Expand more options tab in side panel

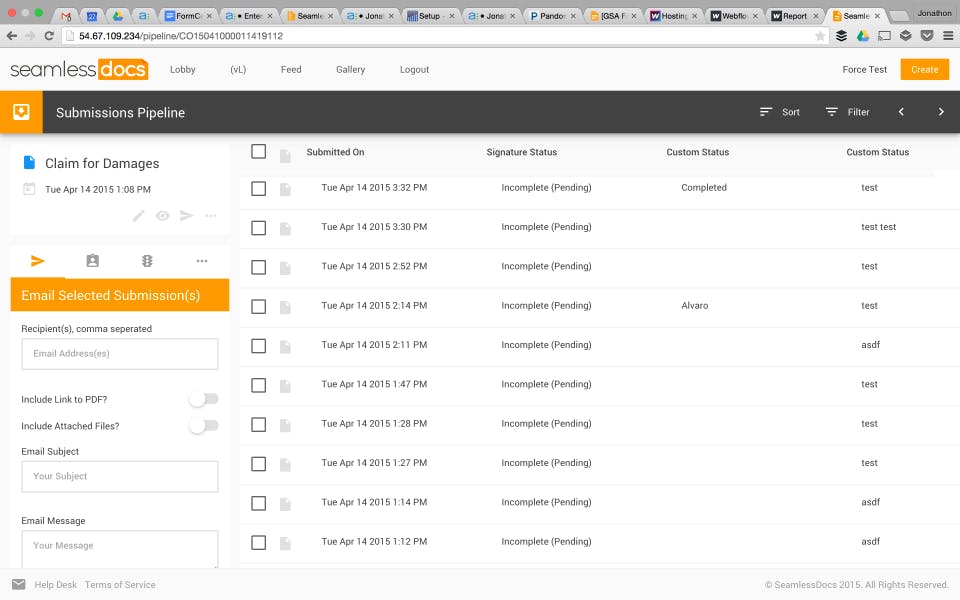(202, 261)
